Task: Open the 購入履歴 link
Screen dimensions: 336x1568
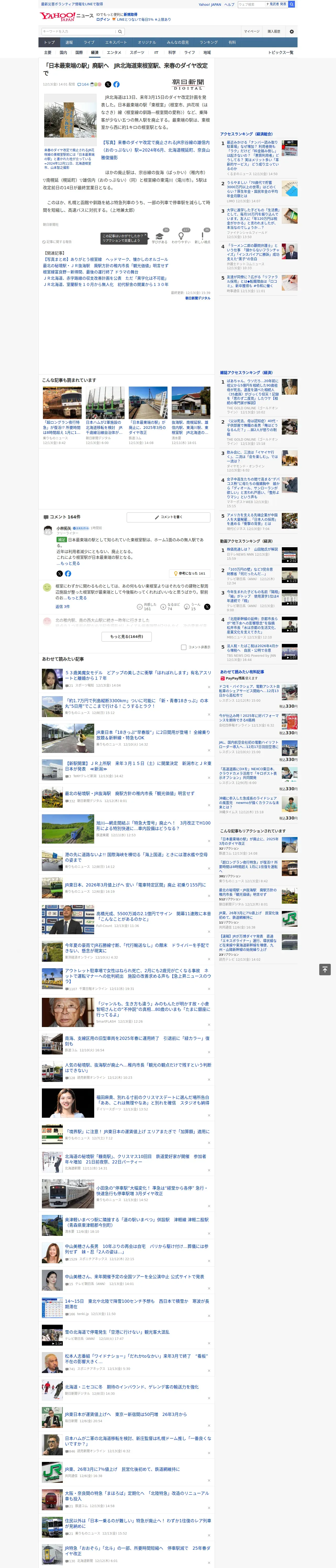Action: [274, 32]
